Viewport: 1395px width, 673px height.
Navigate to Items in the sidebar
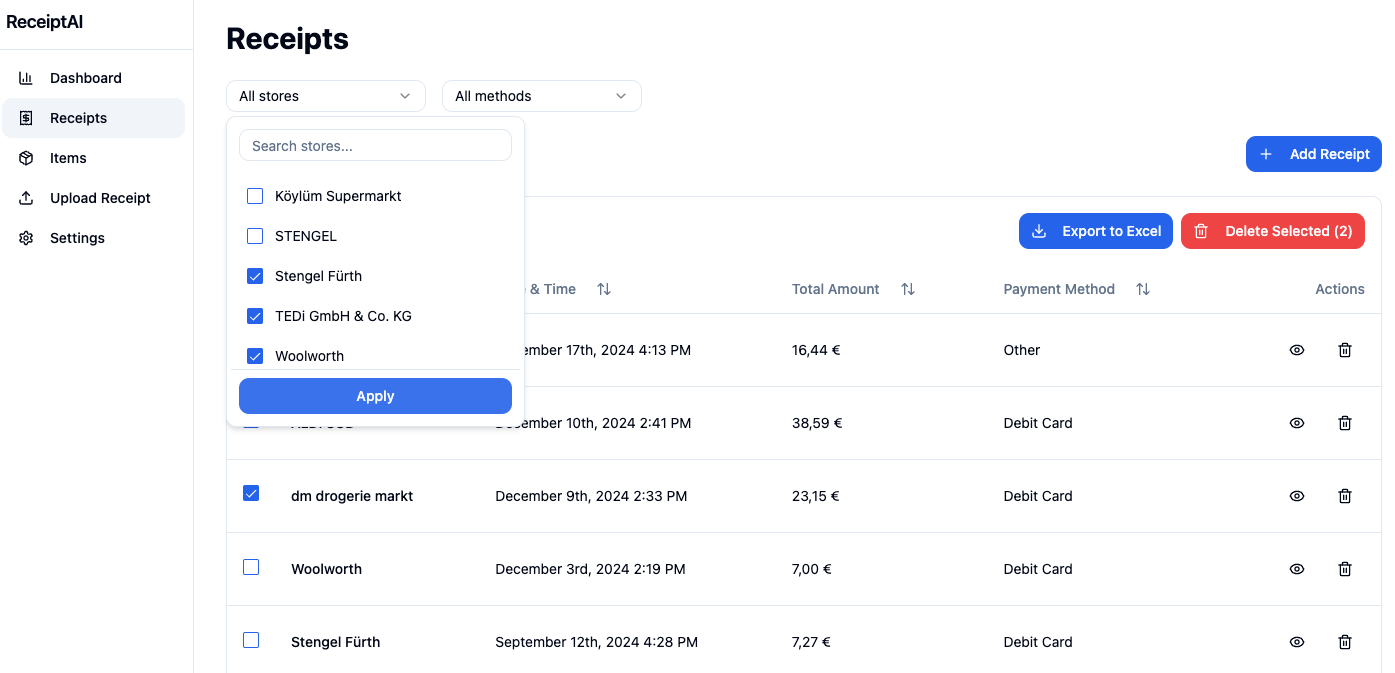click(x=93, y=158)
